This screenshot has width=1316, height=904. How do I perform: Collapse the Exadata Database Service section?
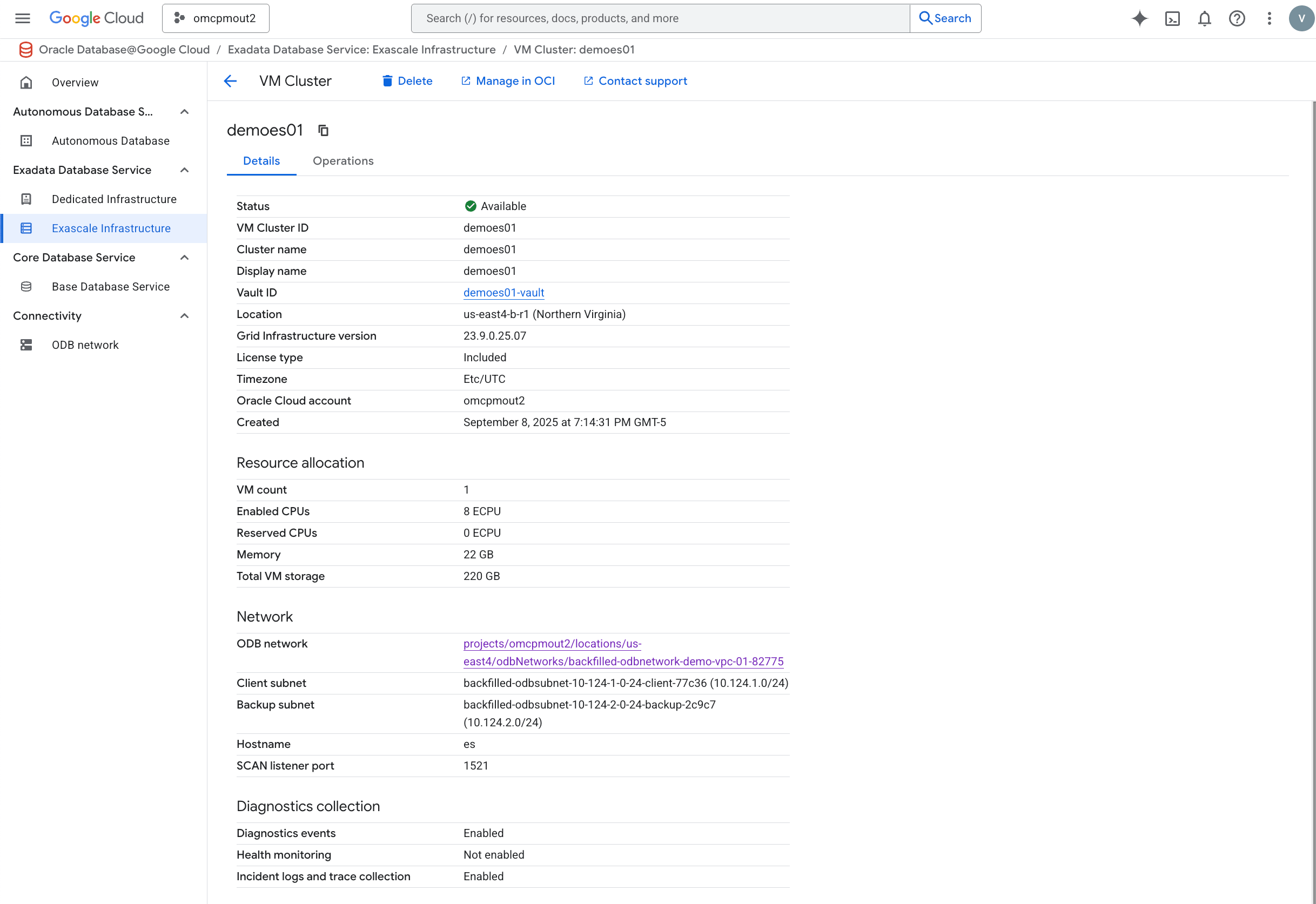point(184,170)
